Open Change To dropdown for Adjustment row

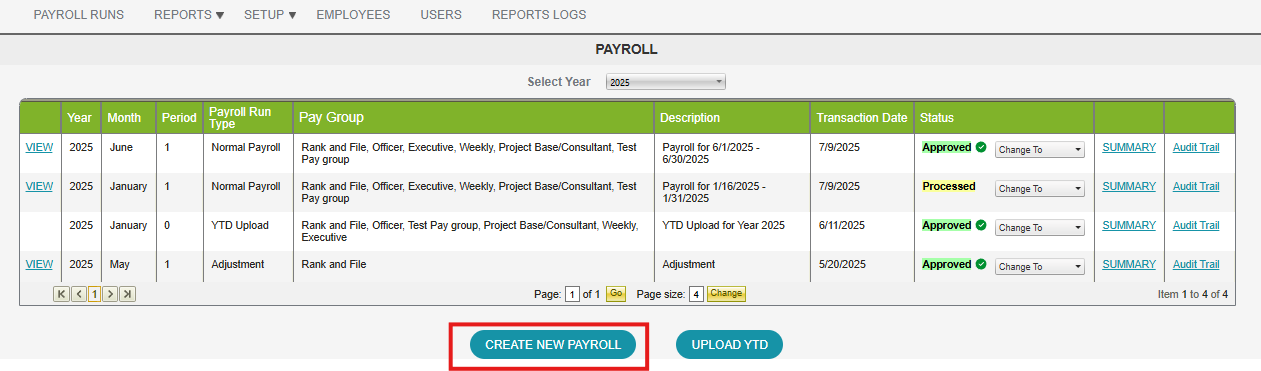(x=1040, y=267)
